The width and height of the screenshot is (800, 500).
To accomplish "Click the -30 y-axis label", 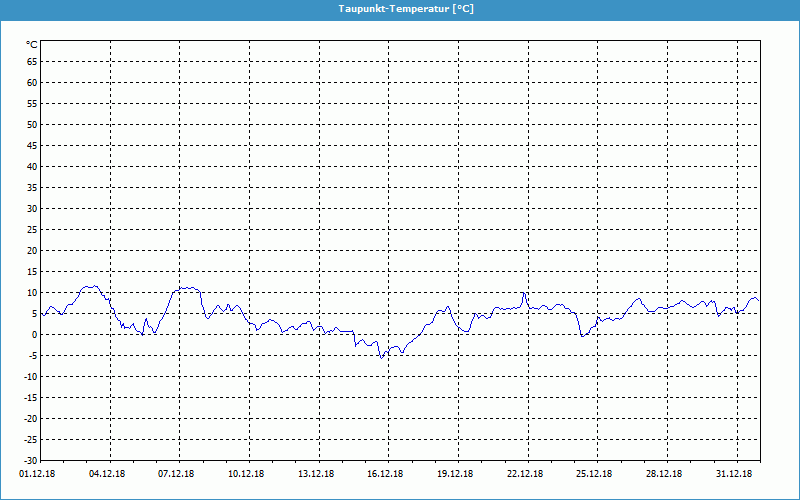I will coord(29,460).
